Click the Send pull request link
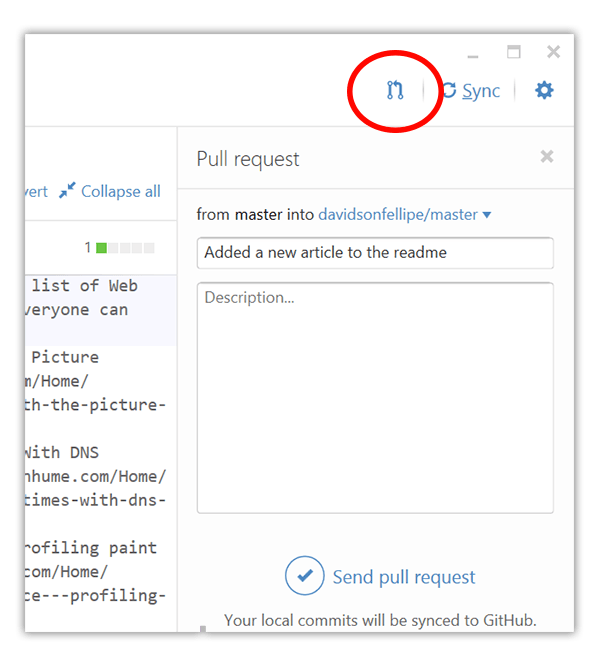 (404, 577)
